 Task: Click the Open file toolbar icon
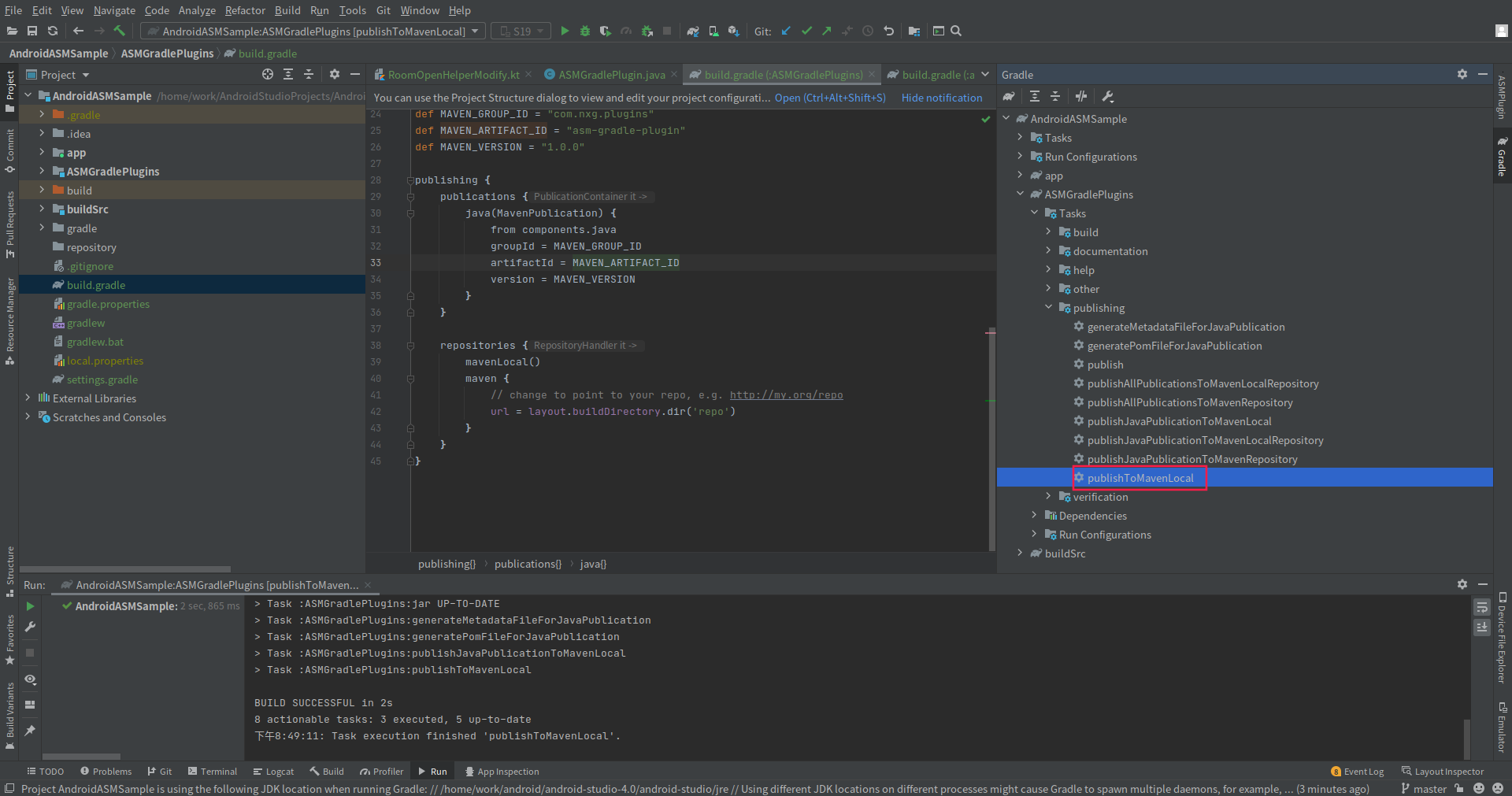click(x=12, y=31)
